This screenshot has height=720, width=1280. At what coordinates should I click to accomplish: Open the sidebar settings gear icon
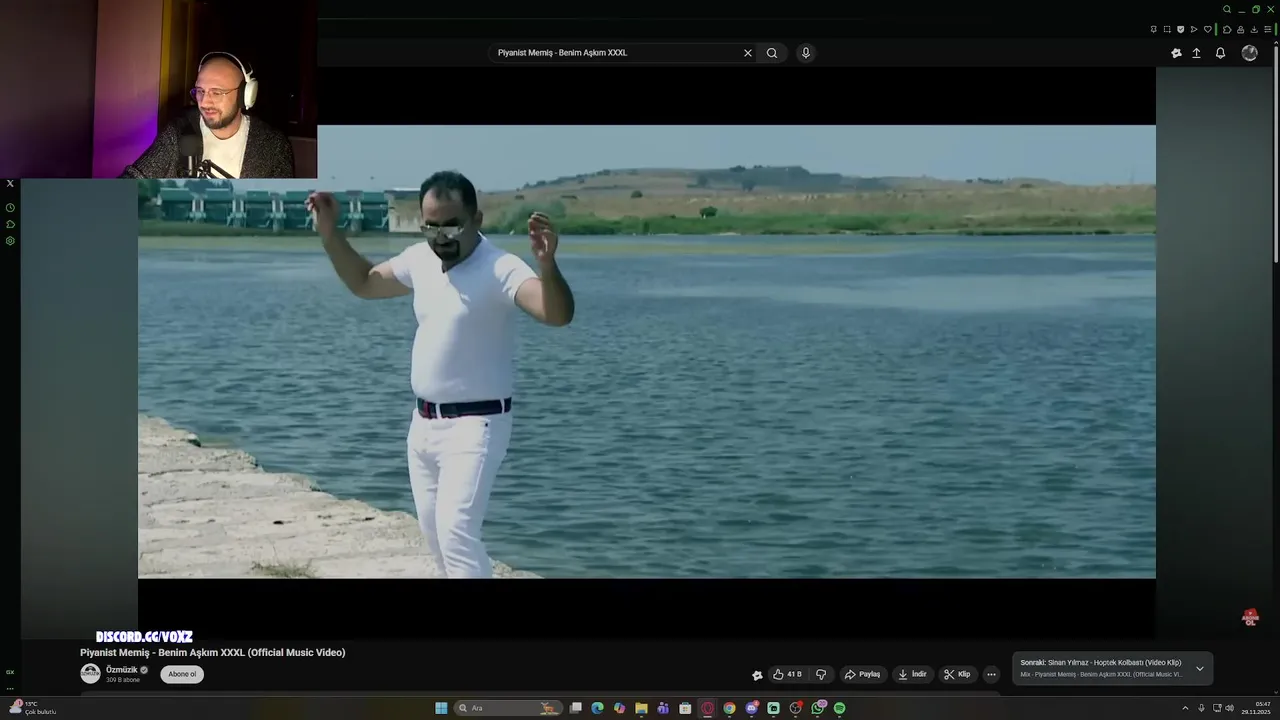pyautogui.click(x=10, y=241)
